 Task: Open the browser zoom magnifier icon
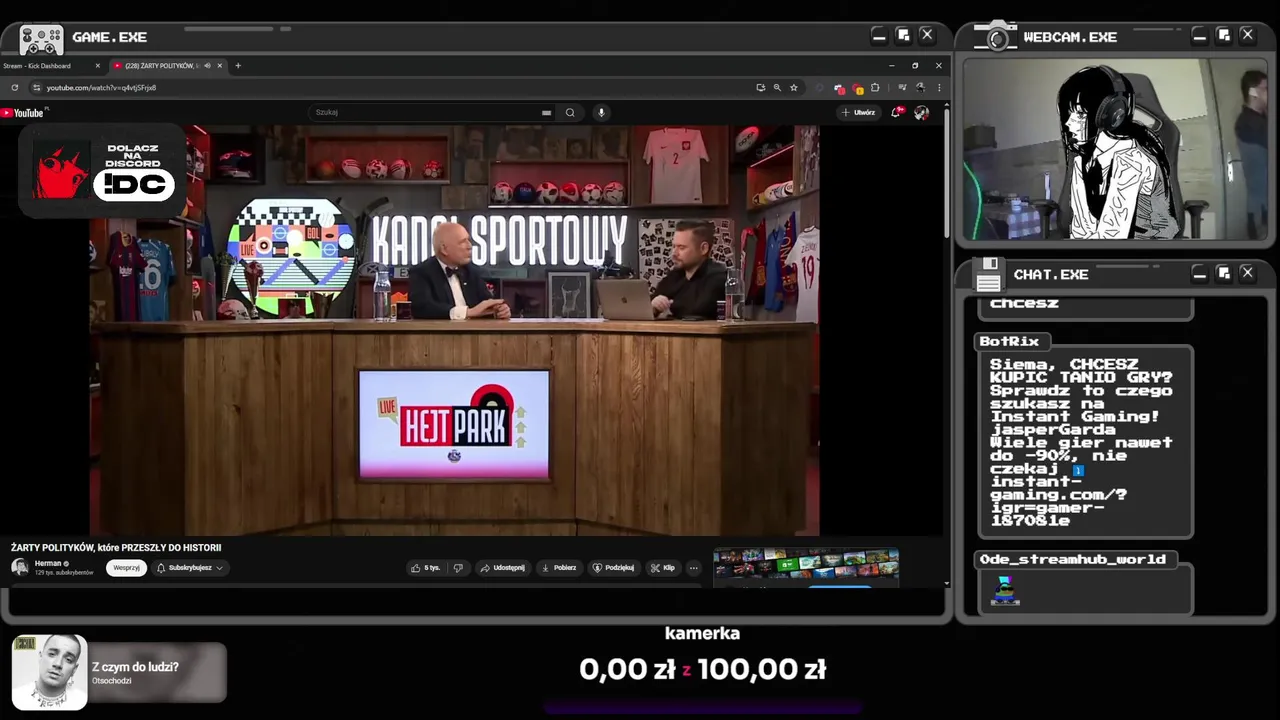(x=777, y=88)
